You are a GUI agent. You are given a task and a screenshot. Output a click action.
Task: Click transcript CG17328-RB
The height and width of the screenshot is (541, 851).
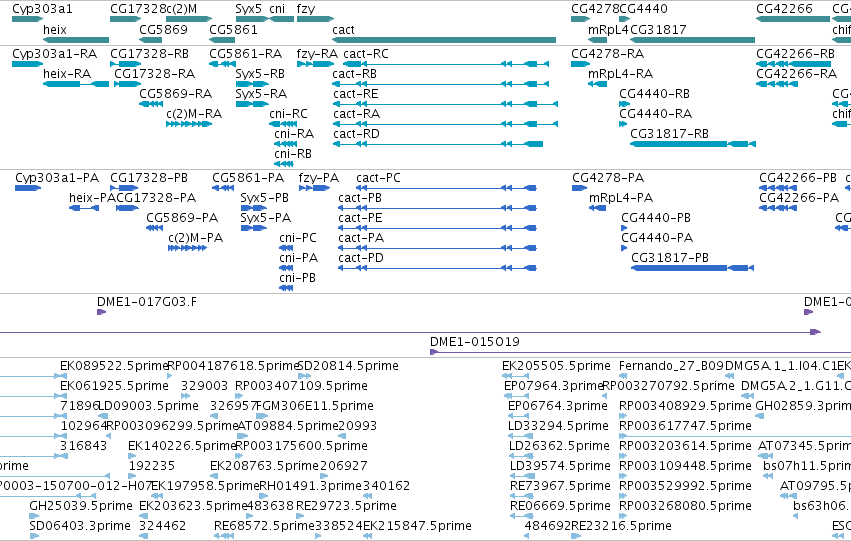150,54
